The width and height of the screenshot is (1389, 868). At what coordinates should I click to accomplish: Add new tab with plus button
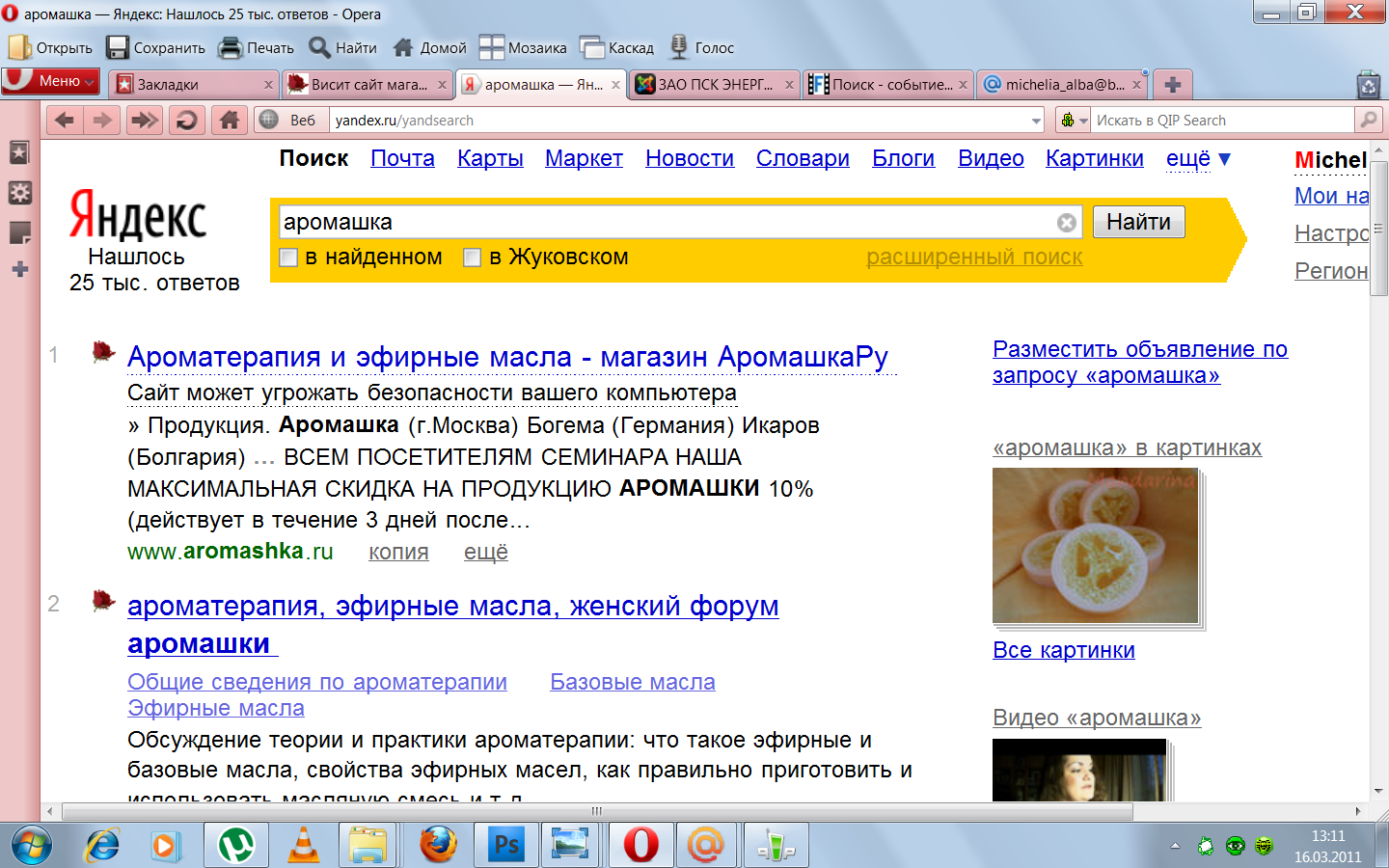point(1172,85)
